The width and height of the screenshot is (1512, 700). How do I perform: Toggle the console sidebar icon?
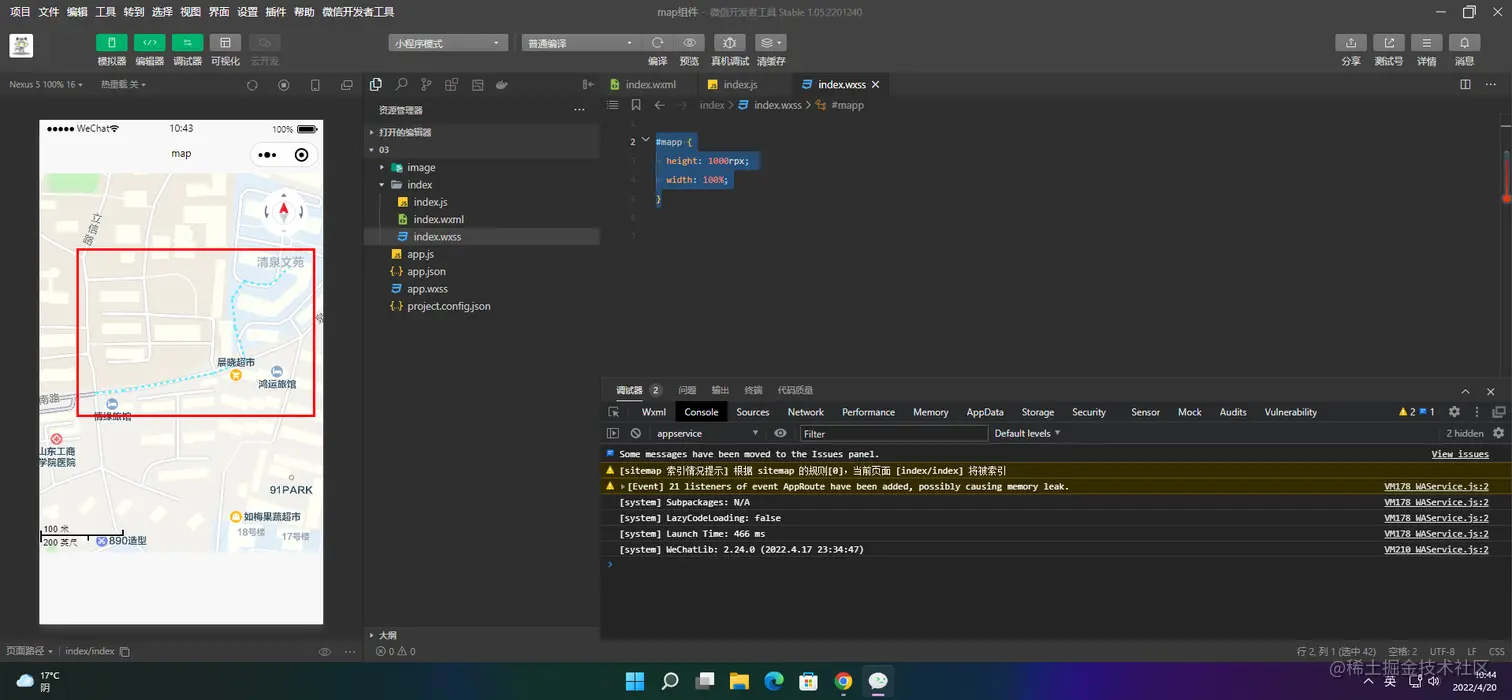pyautogui.click(x=613, y=433)
